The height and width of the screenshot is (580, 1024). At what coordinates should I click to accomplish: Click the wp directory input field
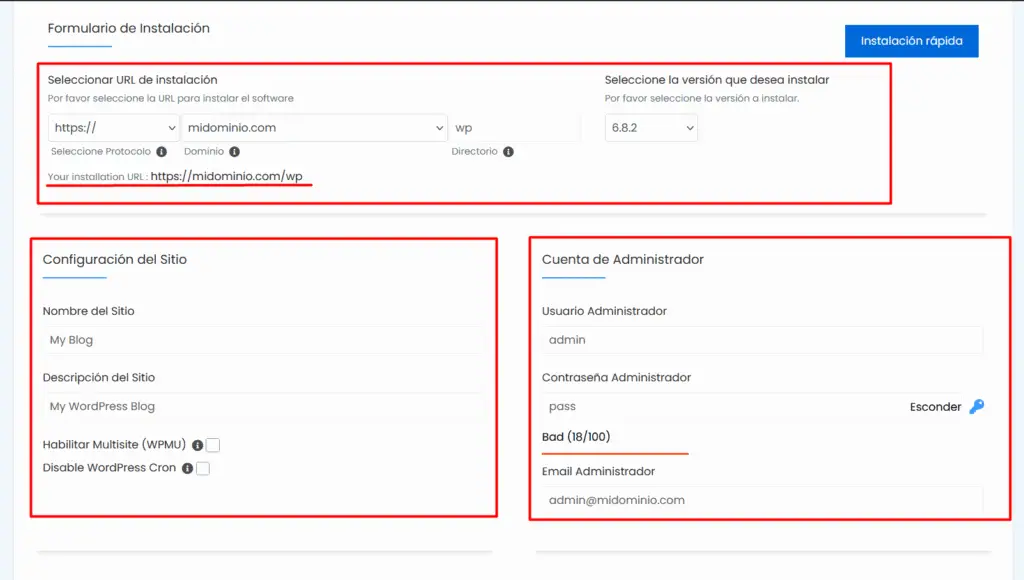tap(515, 128)
